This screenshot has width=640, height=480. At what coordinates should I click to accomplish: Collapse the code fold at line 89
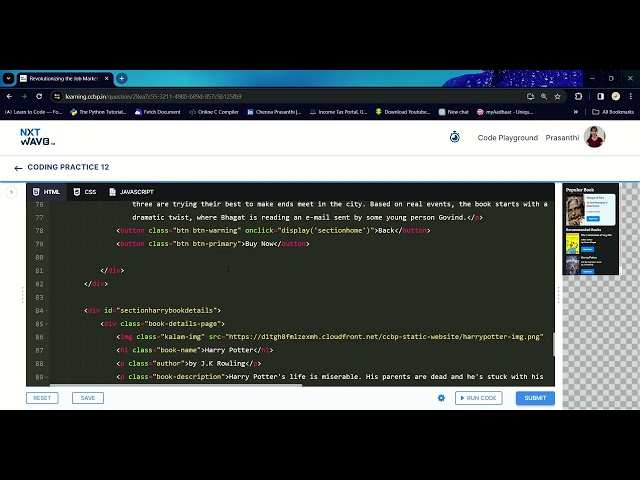tap(47, 377)
